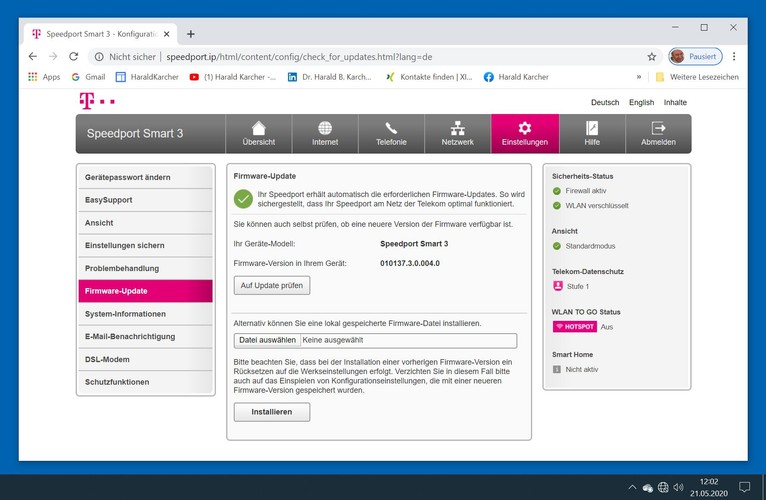Bookmark page with the star icon
This screenshot has height=500, width=766.
652,57
